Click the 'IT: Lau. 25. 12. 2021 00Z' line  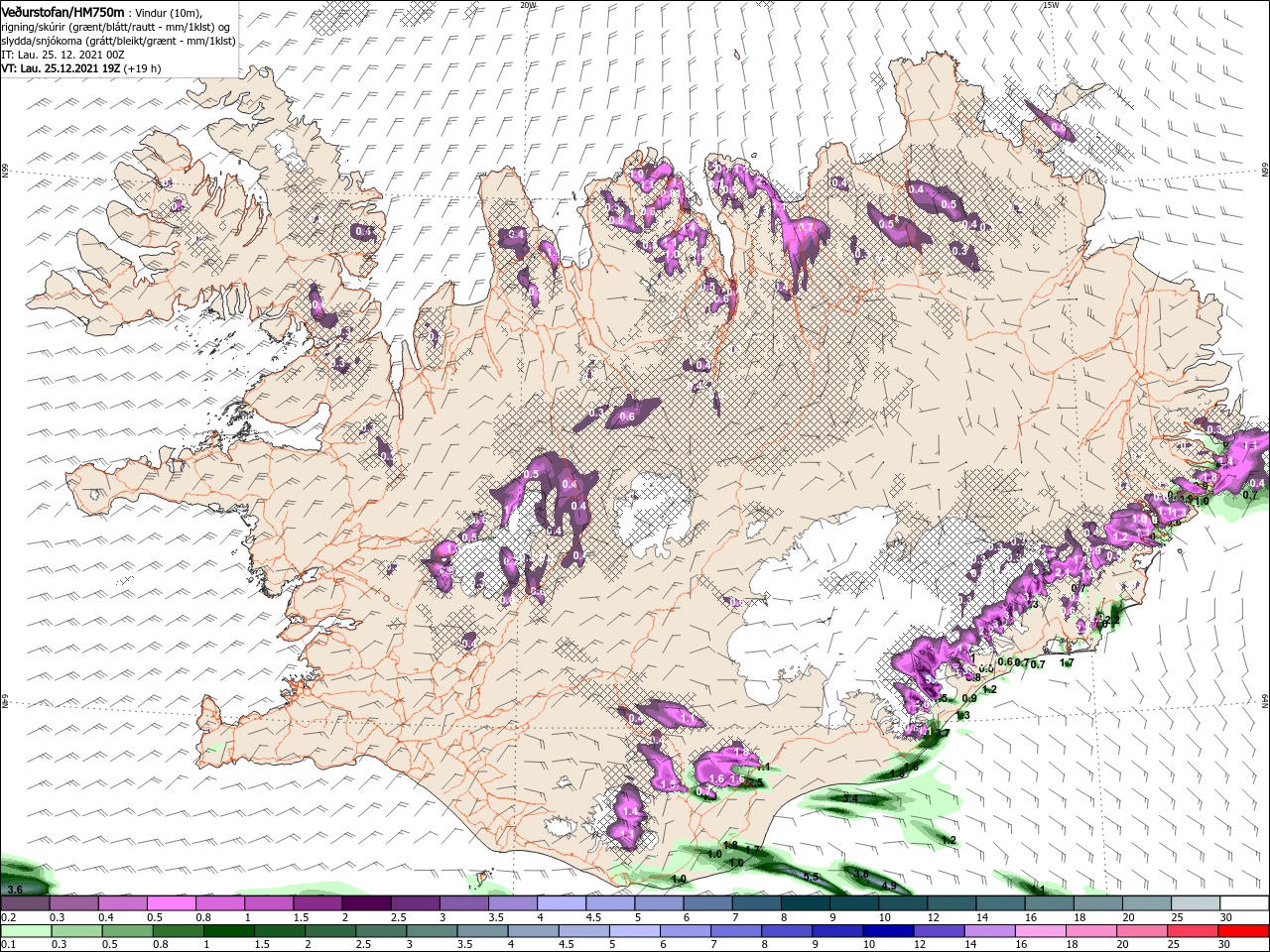click(x=61, y=55)
